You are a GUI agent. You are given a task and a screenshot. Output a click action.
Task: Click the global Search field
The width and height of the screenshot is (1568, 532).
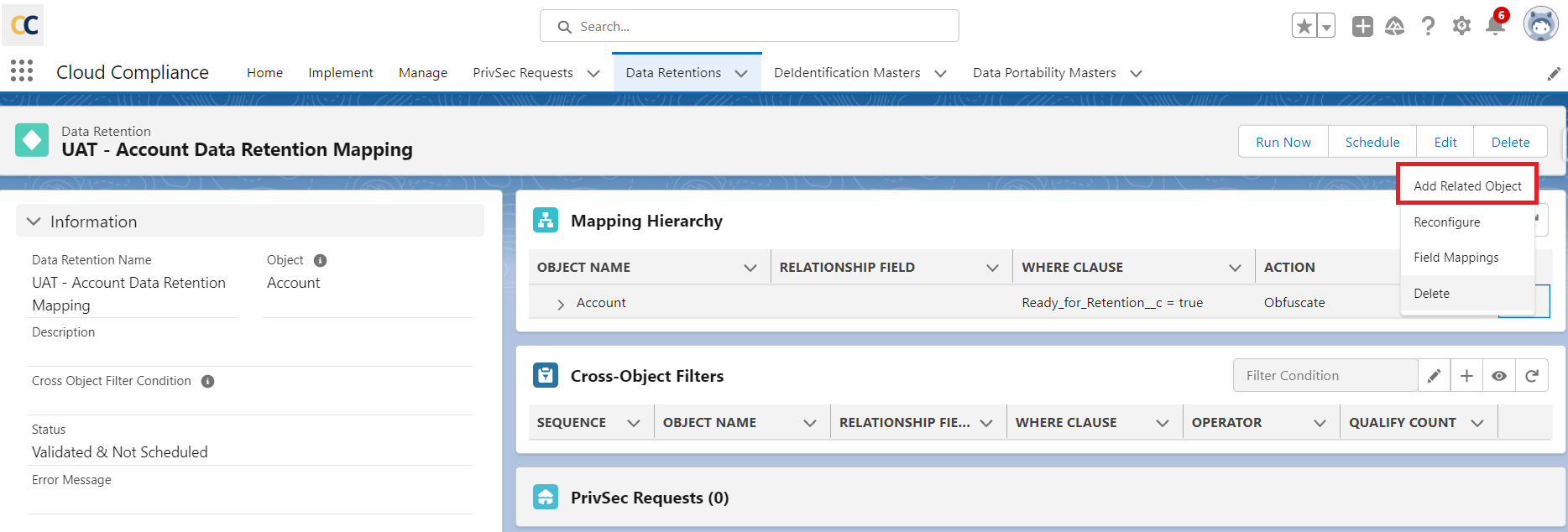click(x=749, y=27)
